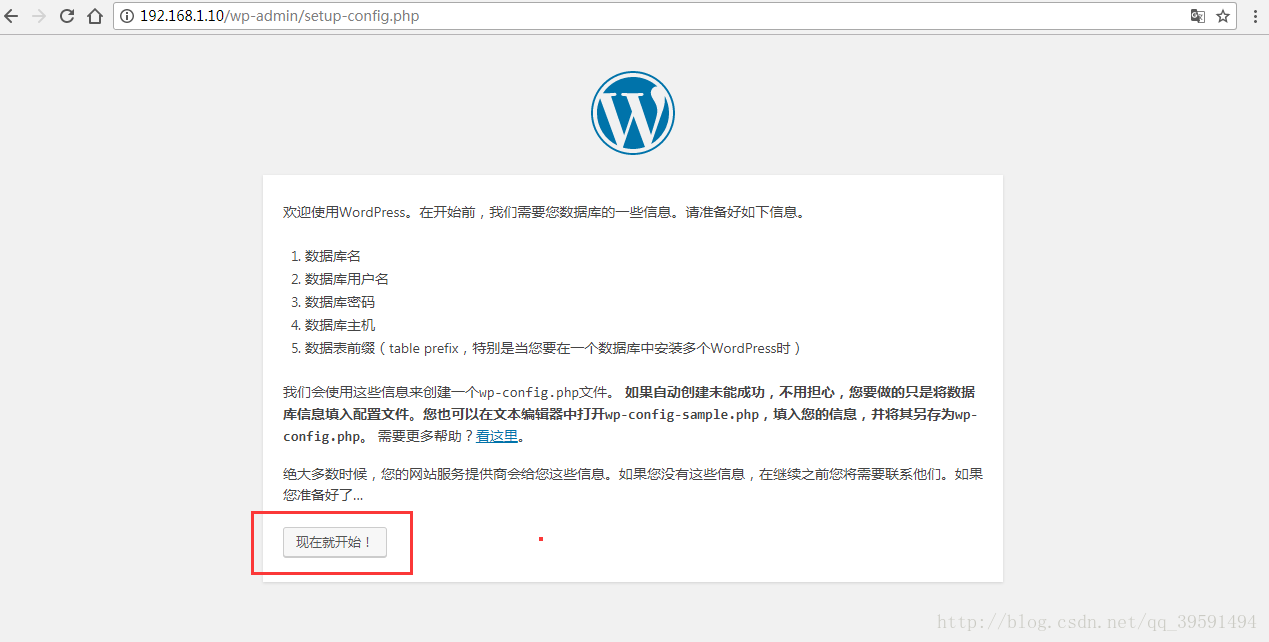Image resolution: width=1269 pixels, height=642 pixels.
Task: Open the 看这里 help link
Action: [497, 436]
